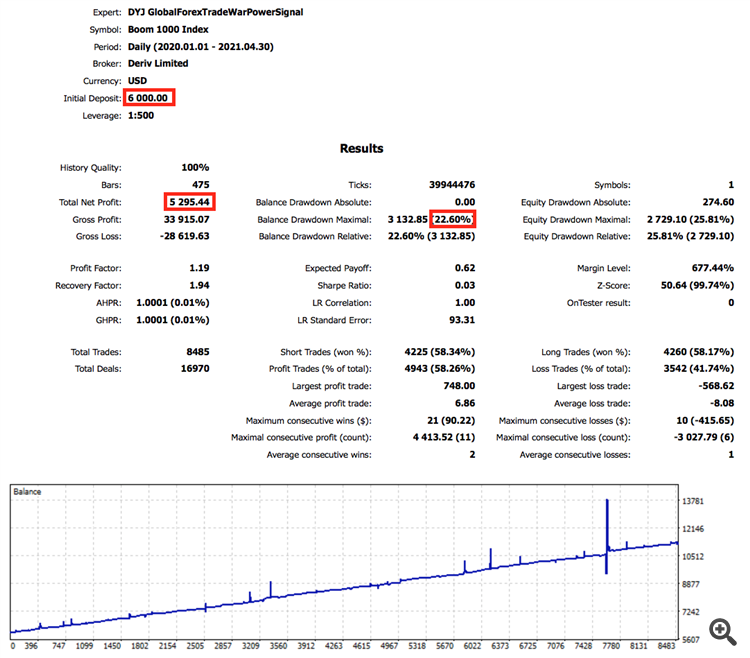
Task: Select the AHPR label
Action: 109,303
